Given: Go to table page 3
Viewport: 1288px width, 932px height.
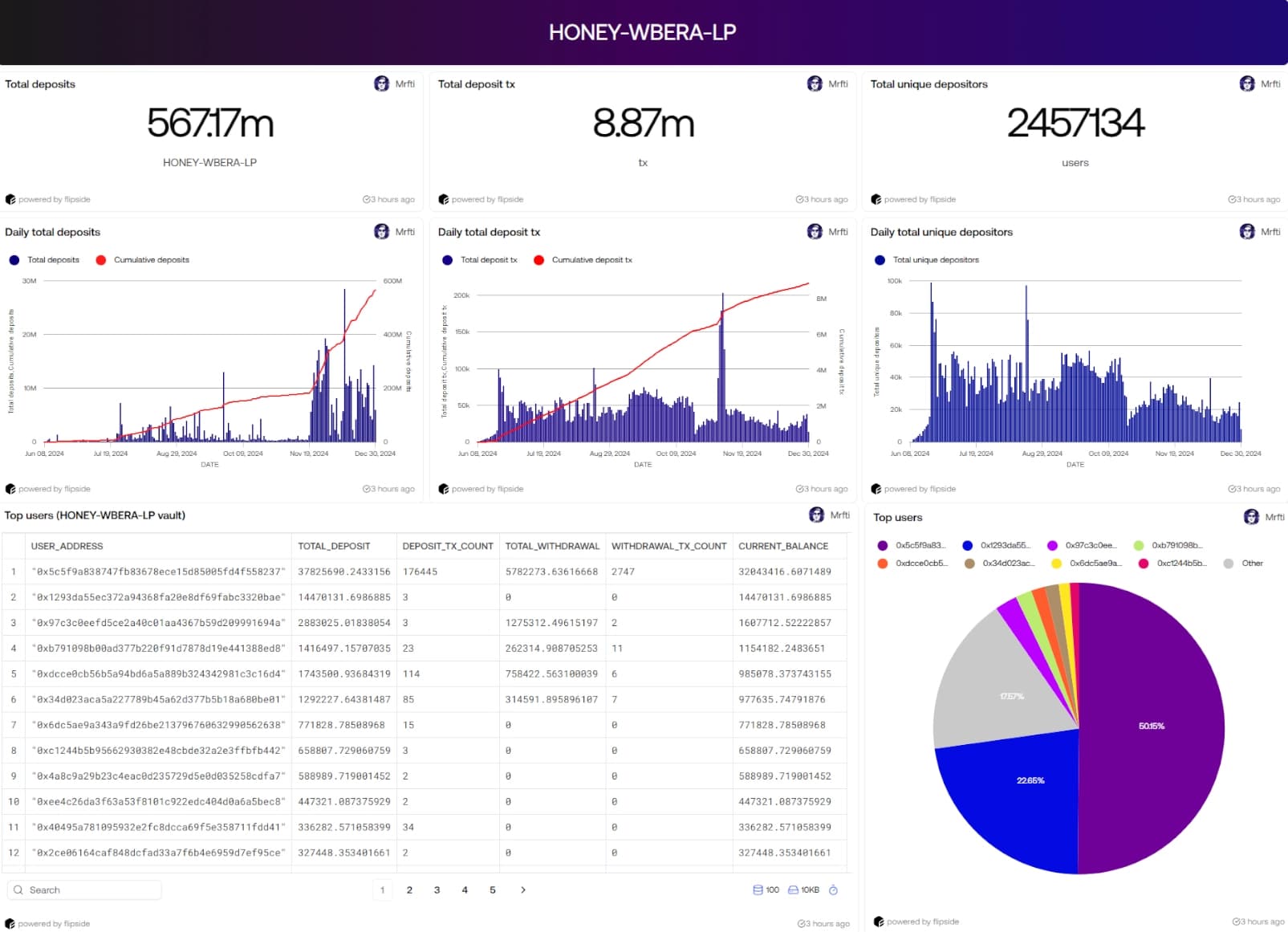Looking at the screenshot, I should click(x=437, y=889).
